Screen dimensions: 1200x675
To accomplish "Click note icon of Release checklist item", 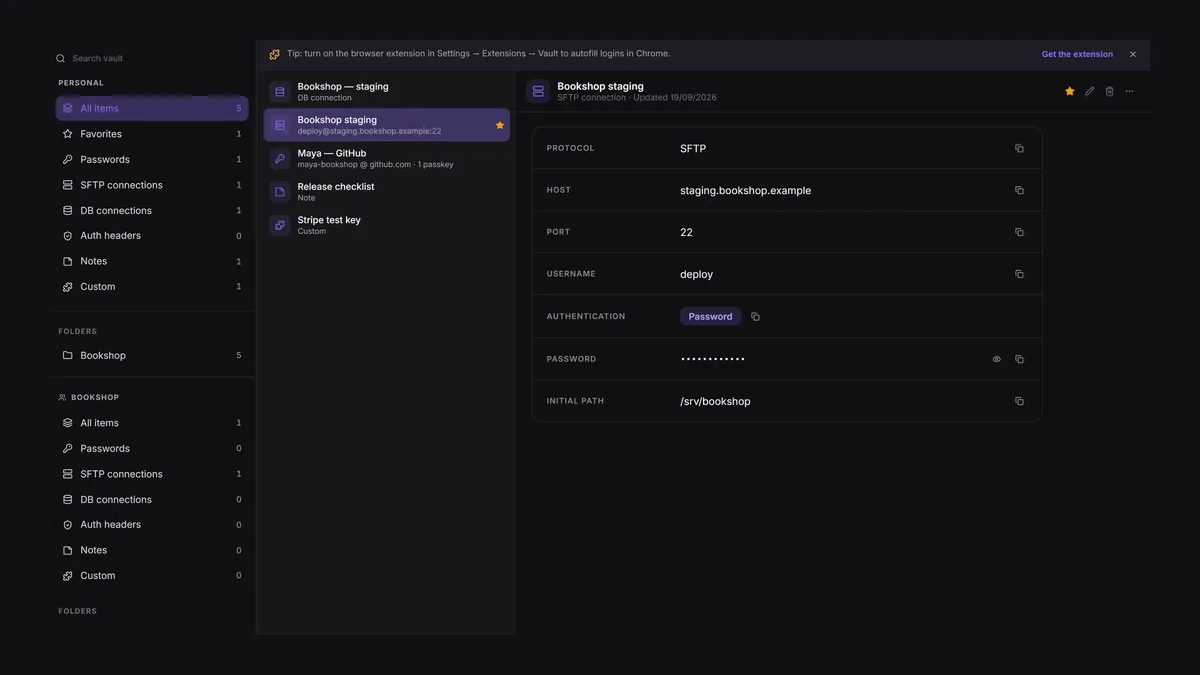I will coord(280,192).
